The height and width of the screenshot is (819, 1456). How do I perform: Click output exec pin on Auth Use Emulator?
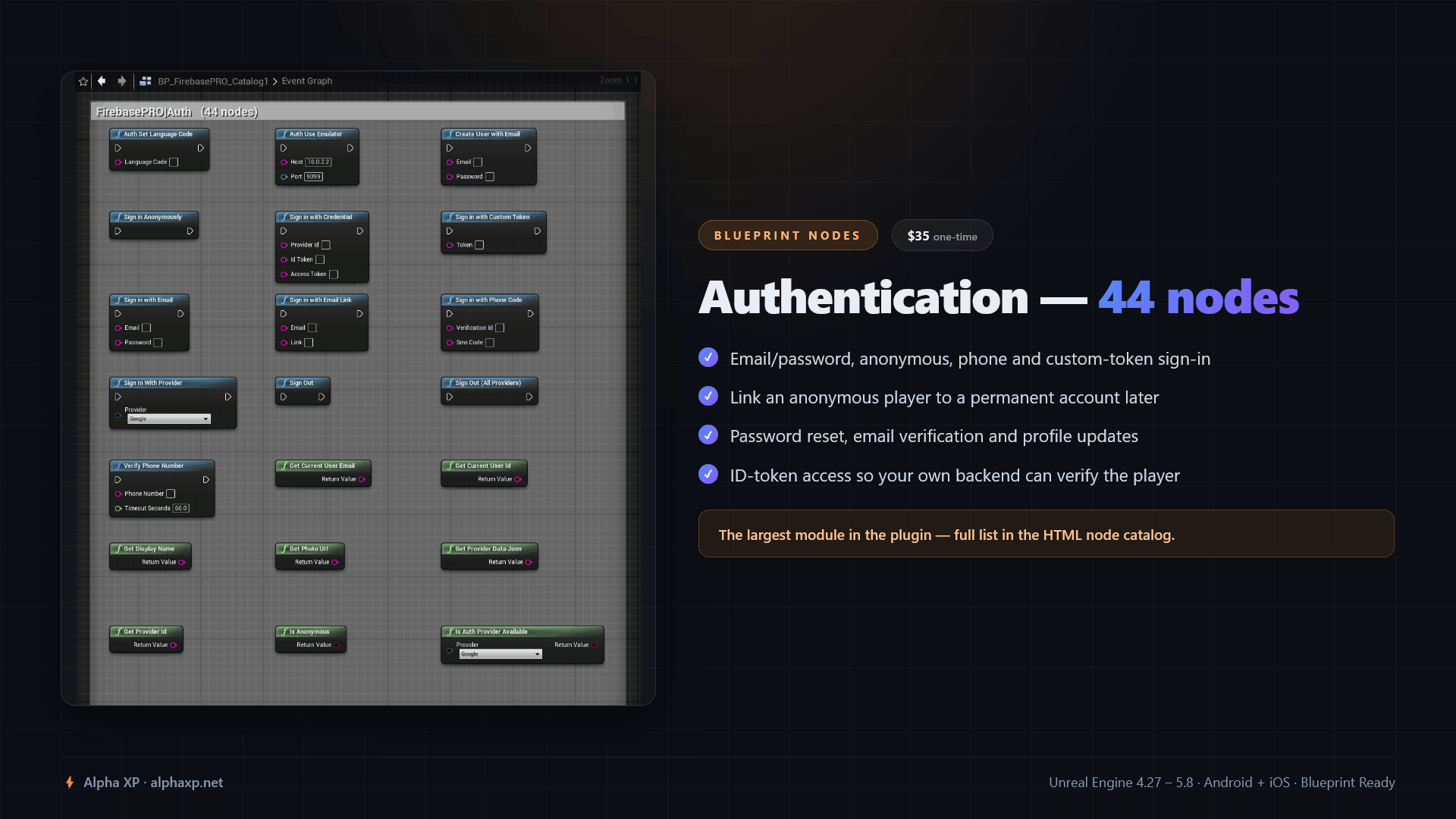(350, 148)
